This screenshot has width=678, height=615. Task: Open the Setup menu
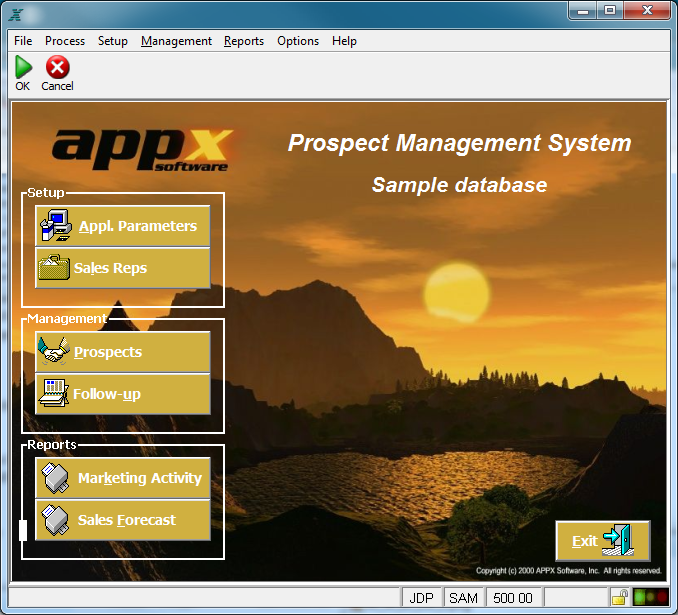click(x=112, y=41)
